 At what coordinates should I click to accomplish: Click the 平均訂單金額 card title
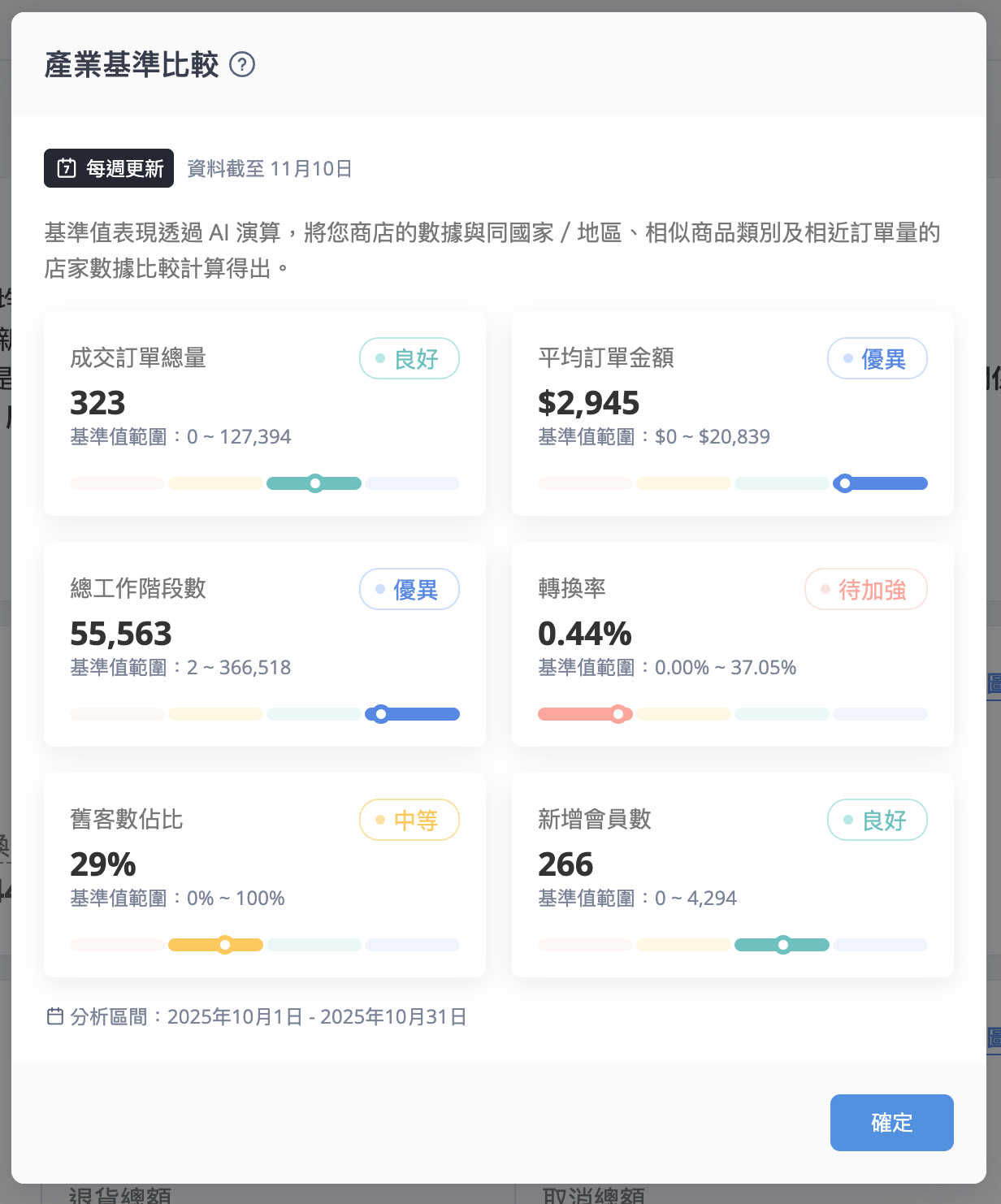point(606,357)
